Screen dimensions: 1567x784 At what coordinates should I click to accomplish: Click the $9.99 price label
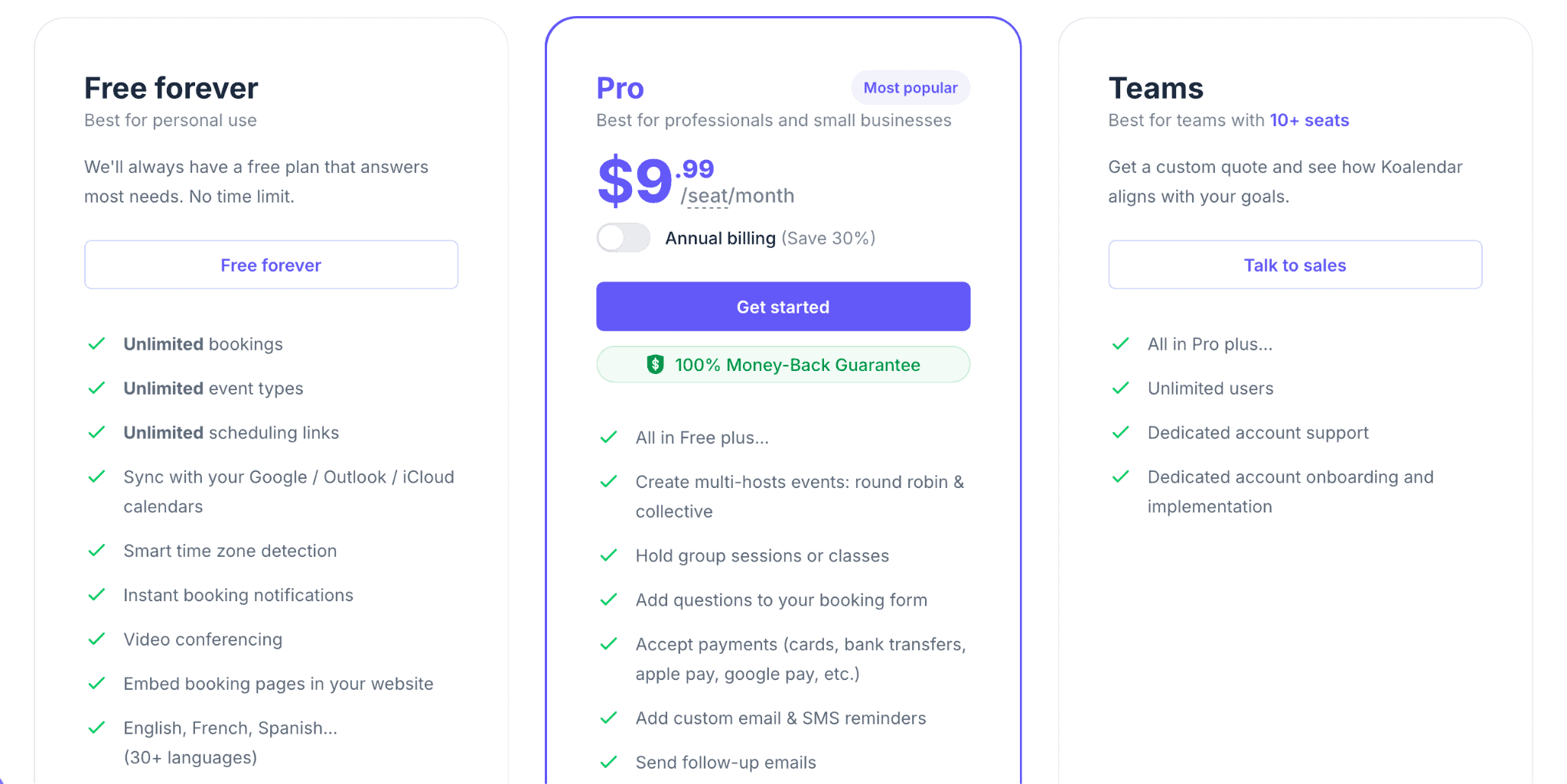[x=654, y=181]
